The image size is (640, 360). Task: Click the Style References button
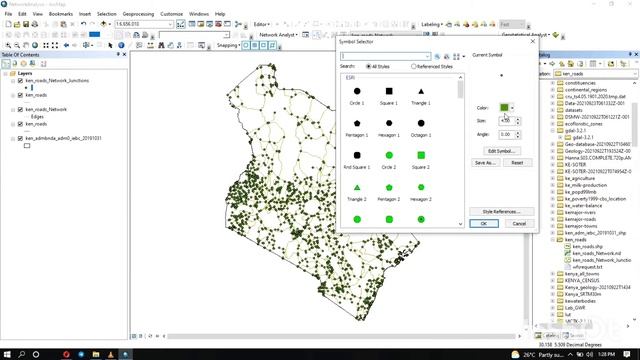(x=502, y=212)
